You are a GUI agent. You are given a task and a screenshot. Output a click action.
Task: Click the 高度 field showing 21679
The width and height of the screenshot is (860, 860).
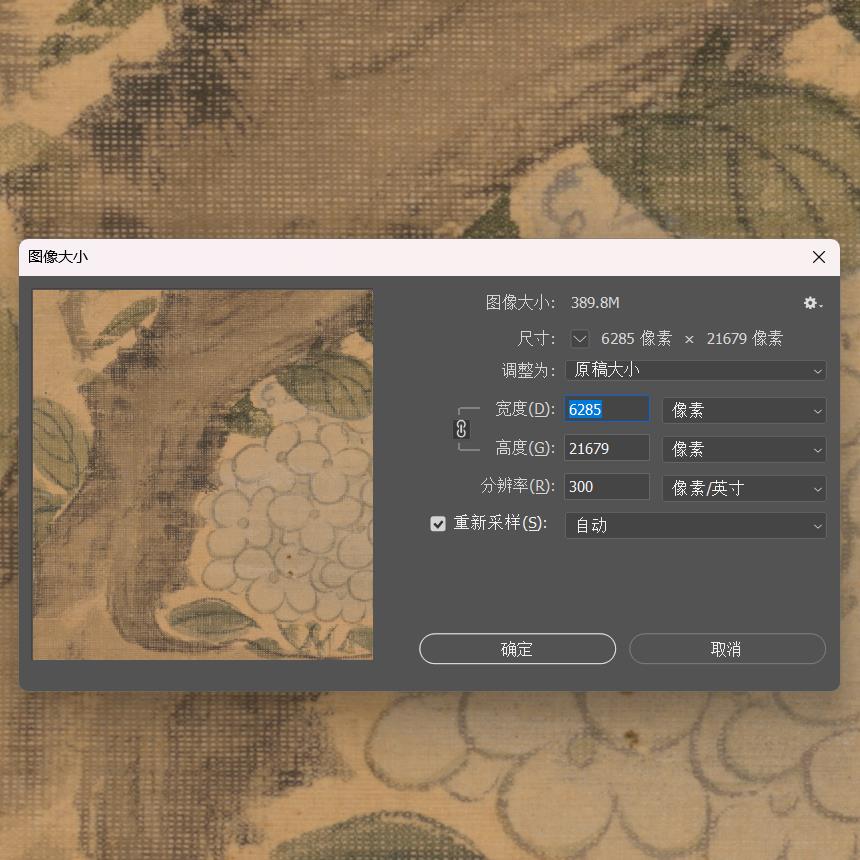(x=607, y=449)
